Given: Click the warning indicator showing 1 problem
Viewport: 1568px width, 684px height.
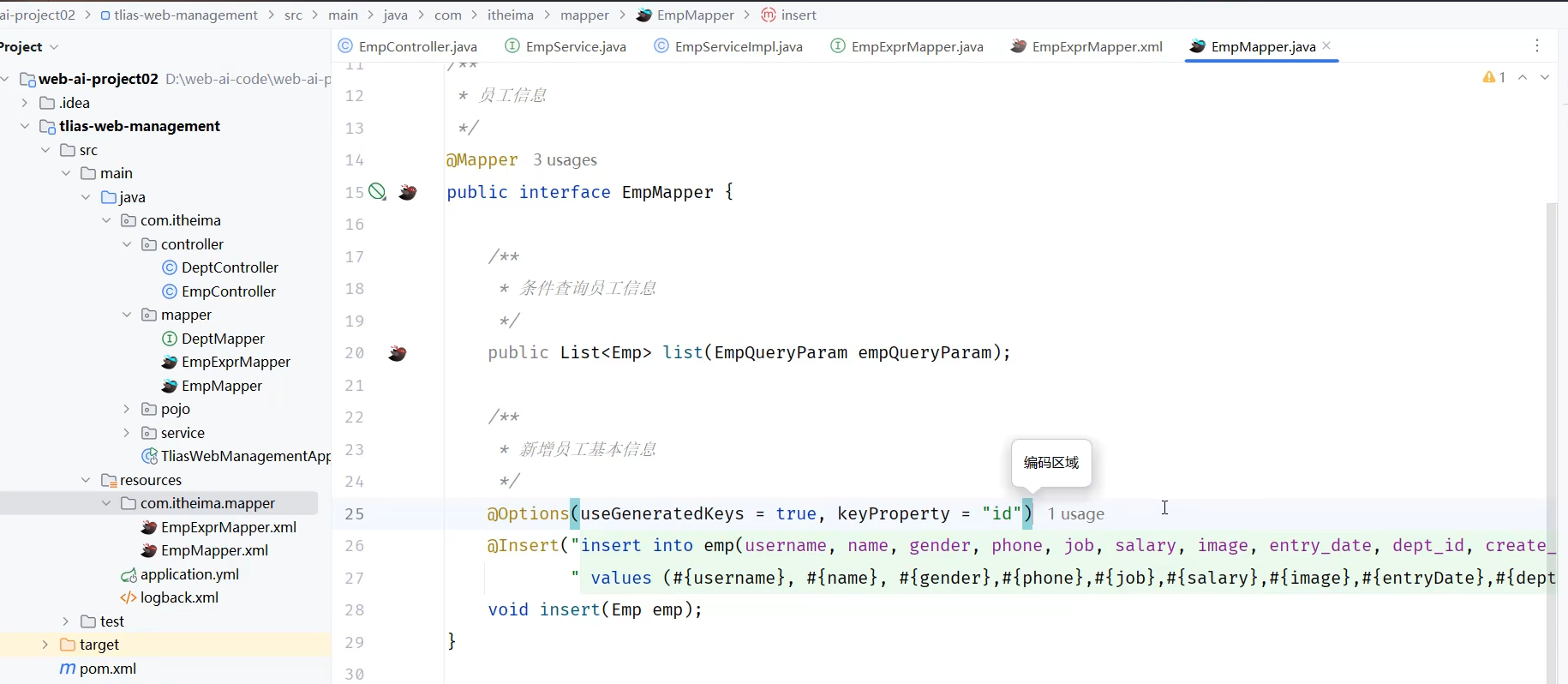Looking at the screenshot, I should point(1493,77).
